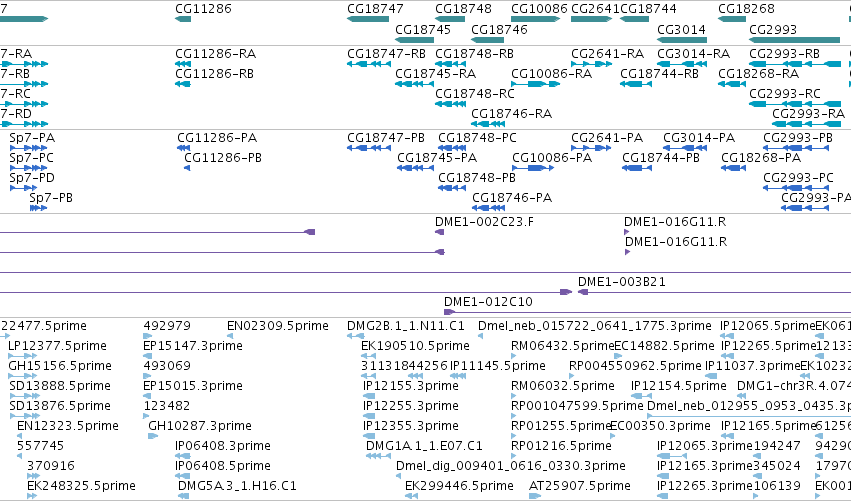Open protein CG18268-PA
The height and width of the screenshot is (501, 851).
(x=761, y=158)
